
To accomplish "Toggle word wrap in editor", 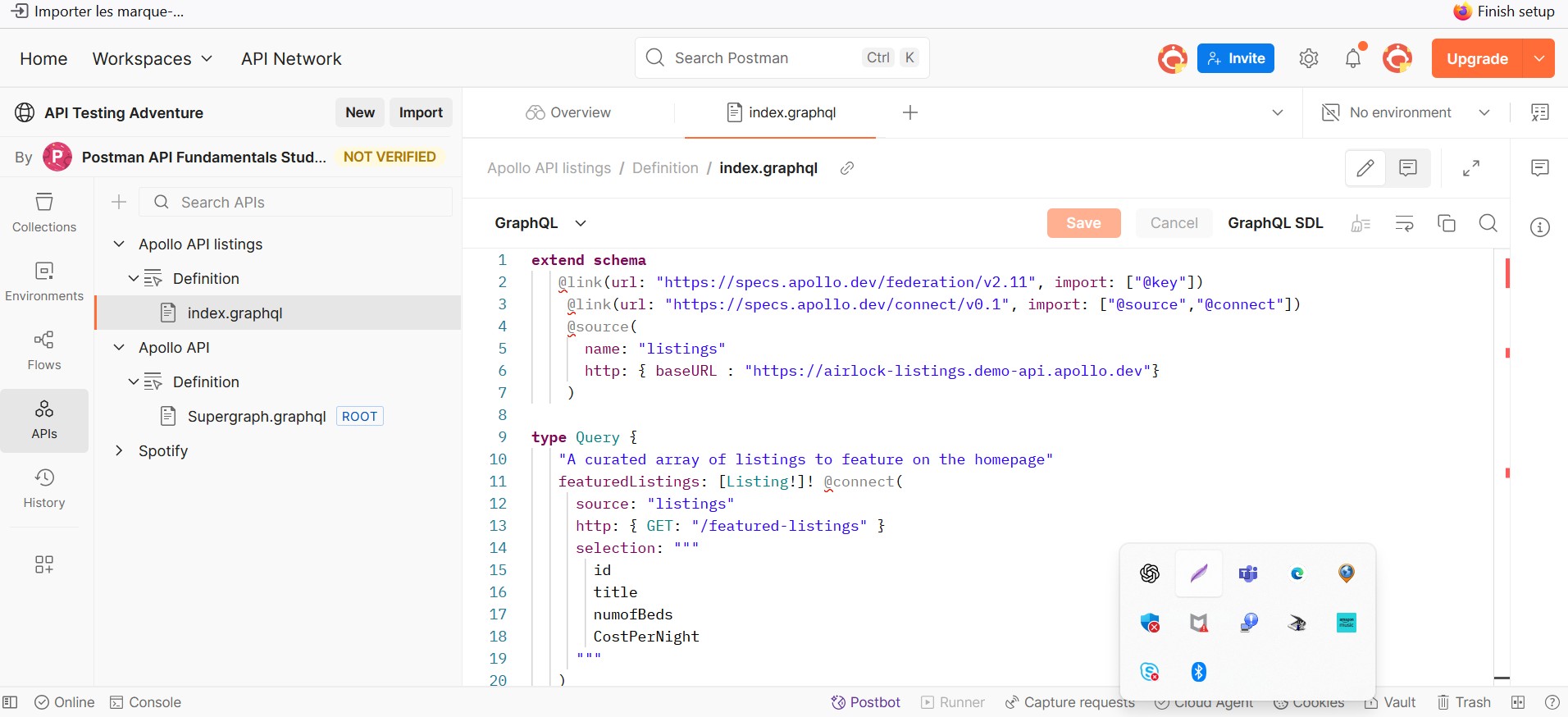I will point(1404,223).
